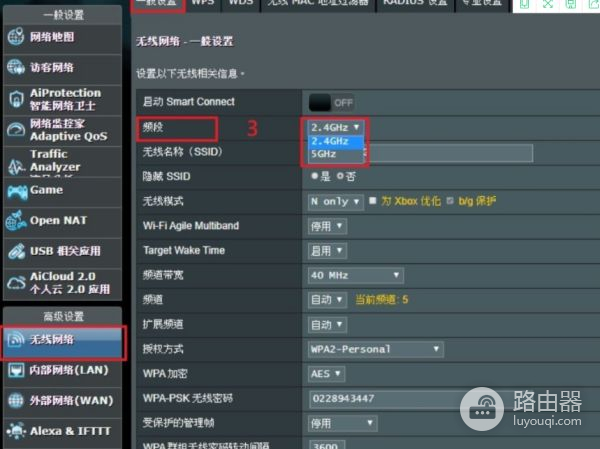Click the 启动 Smart Connect label
600x449 pixels.
189,102
